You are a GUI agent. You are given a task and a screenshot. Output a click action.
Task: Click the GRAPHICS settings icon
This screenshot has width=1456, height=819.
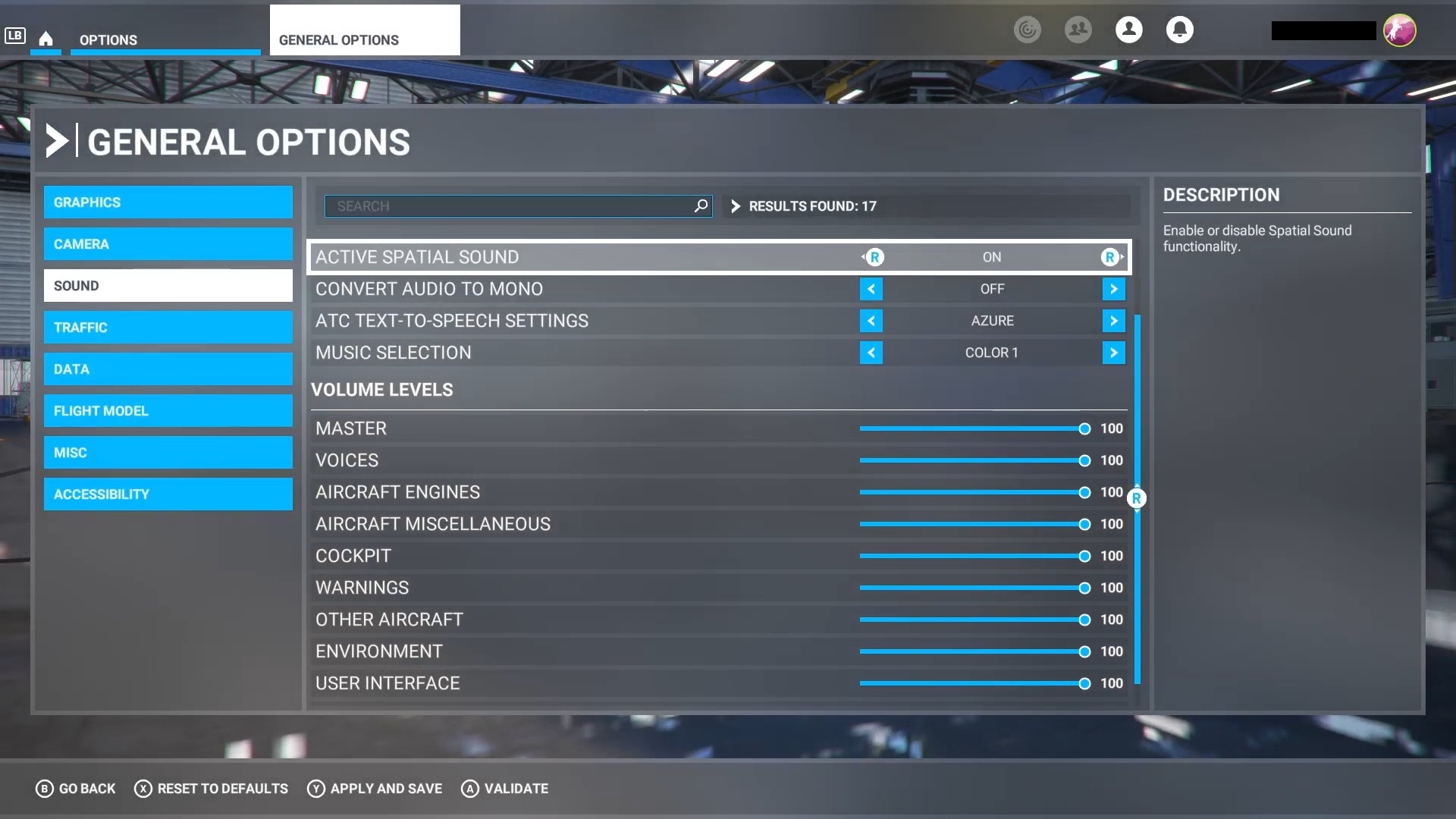[x=168, y=202]
